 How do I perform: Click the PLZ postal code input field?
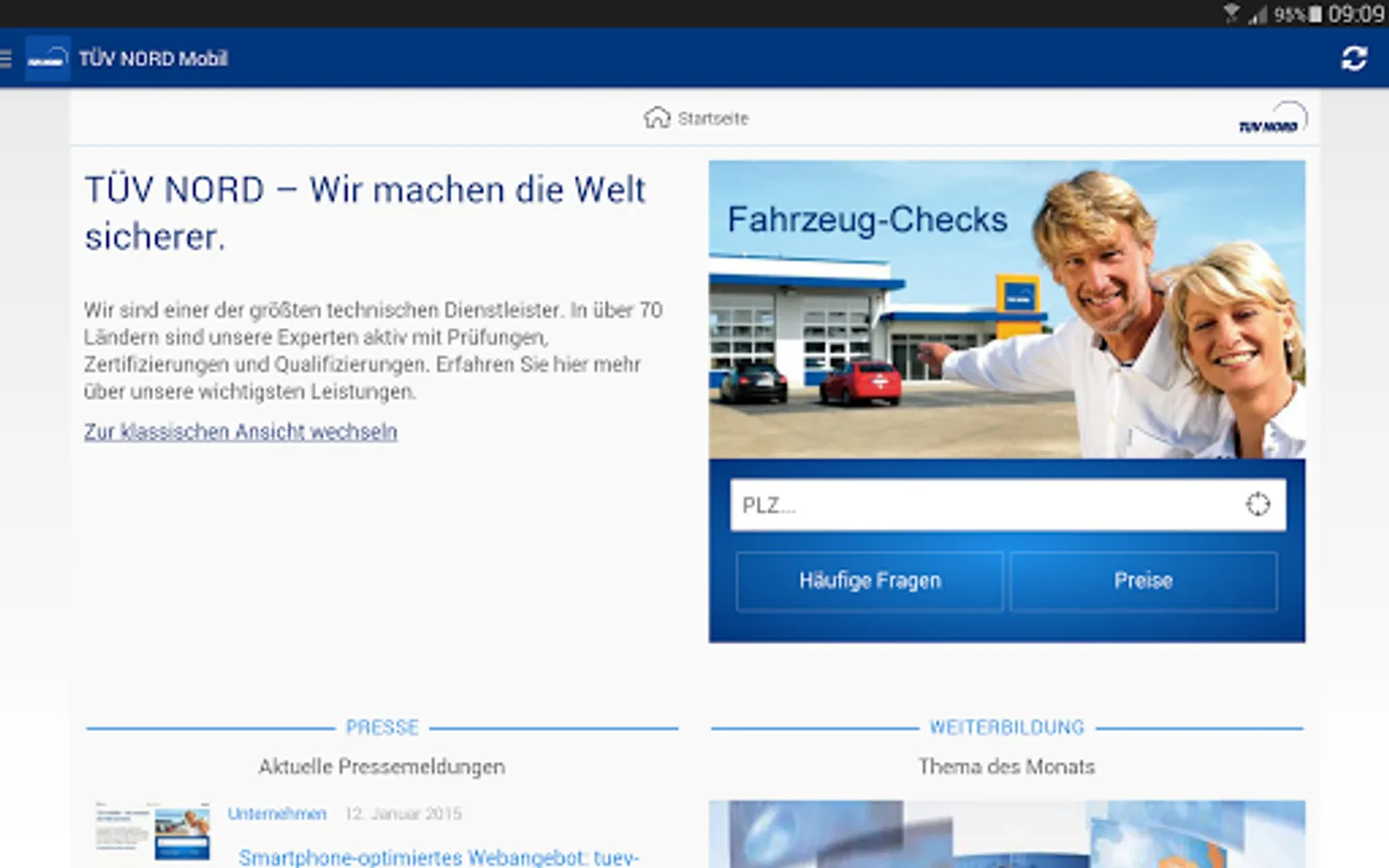[1007, 505]
